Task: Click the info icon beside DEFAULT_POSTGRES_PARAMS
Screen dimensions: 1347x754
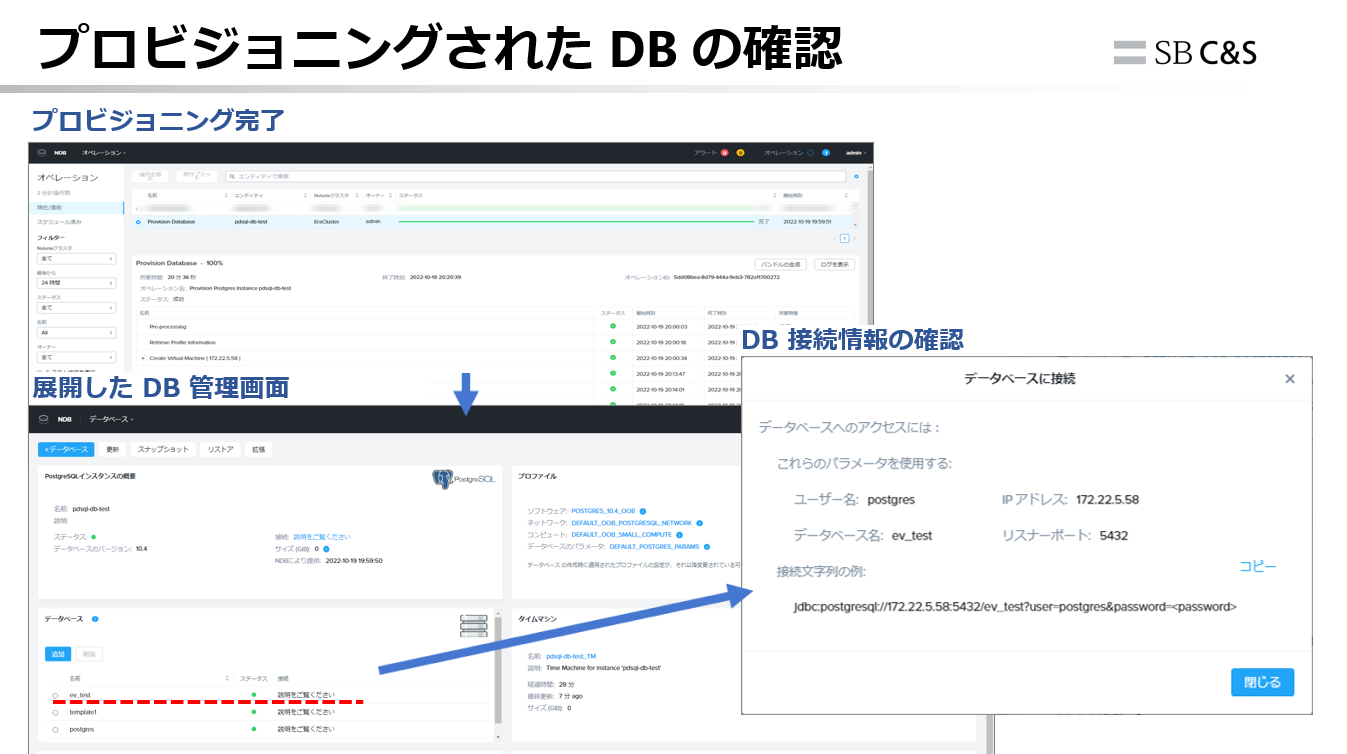Action: pyautogui.click(x=706, y=547)
